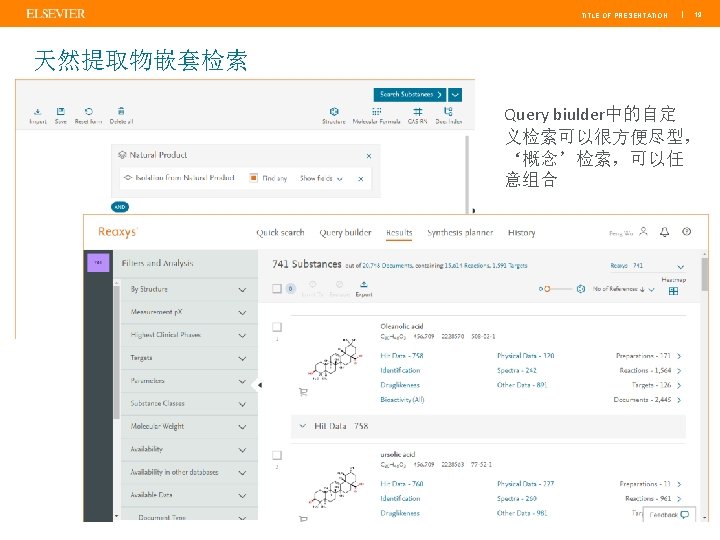Open Physical Data - 120 link
720x540 pixels.
tap(525, 356)
